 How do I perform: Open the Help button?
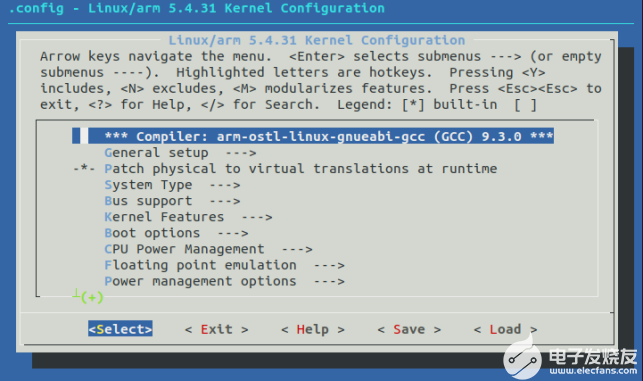313,329
